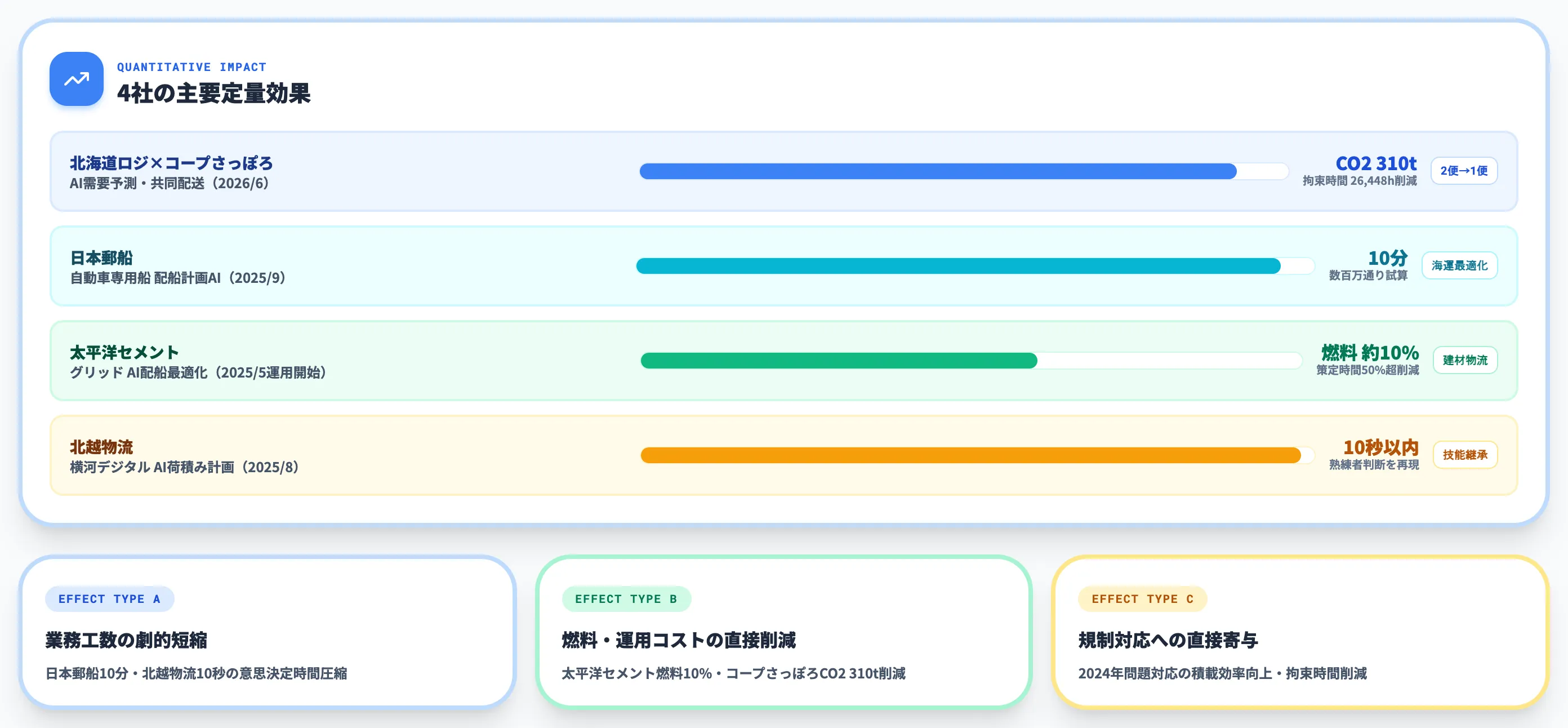Click the card title 規制対応への直接寄与
The image size is (1568, 728).
point(1168,640)
